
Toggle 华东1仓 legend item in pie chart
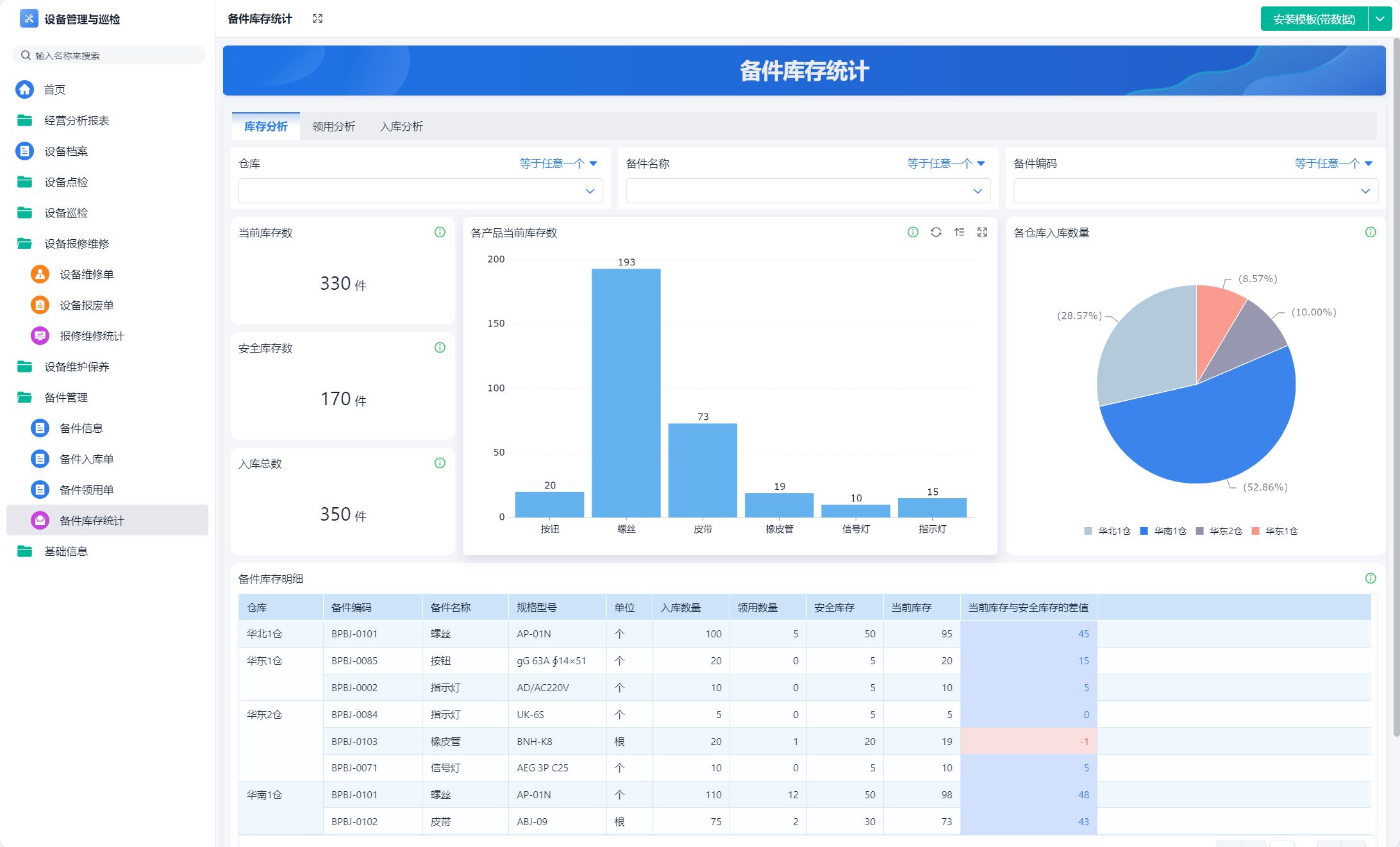point(1275,531)
